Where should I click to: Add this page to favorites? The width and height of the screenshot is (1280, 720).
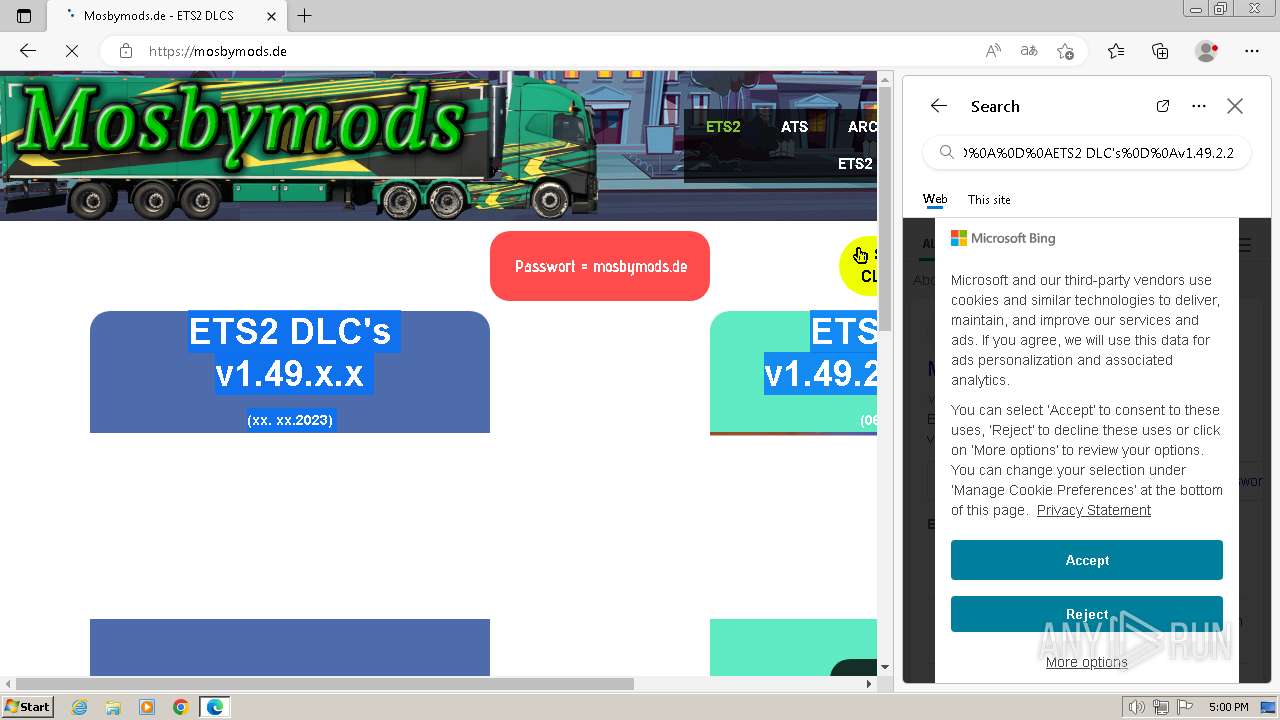[1065, 51]
